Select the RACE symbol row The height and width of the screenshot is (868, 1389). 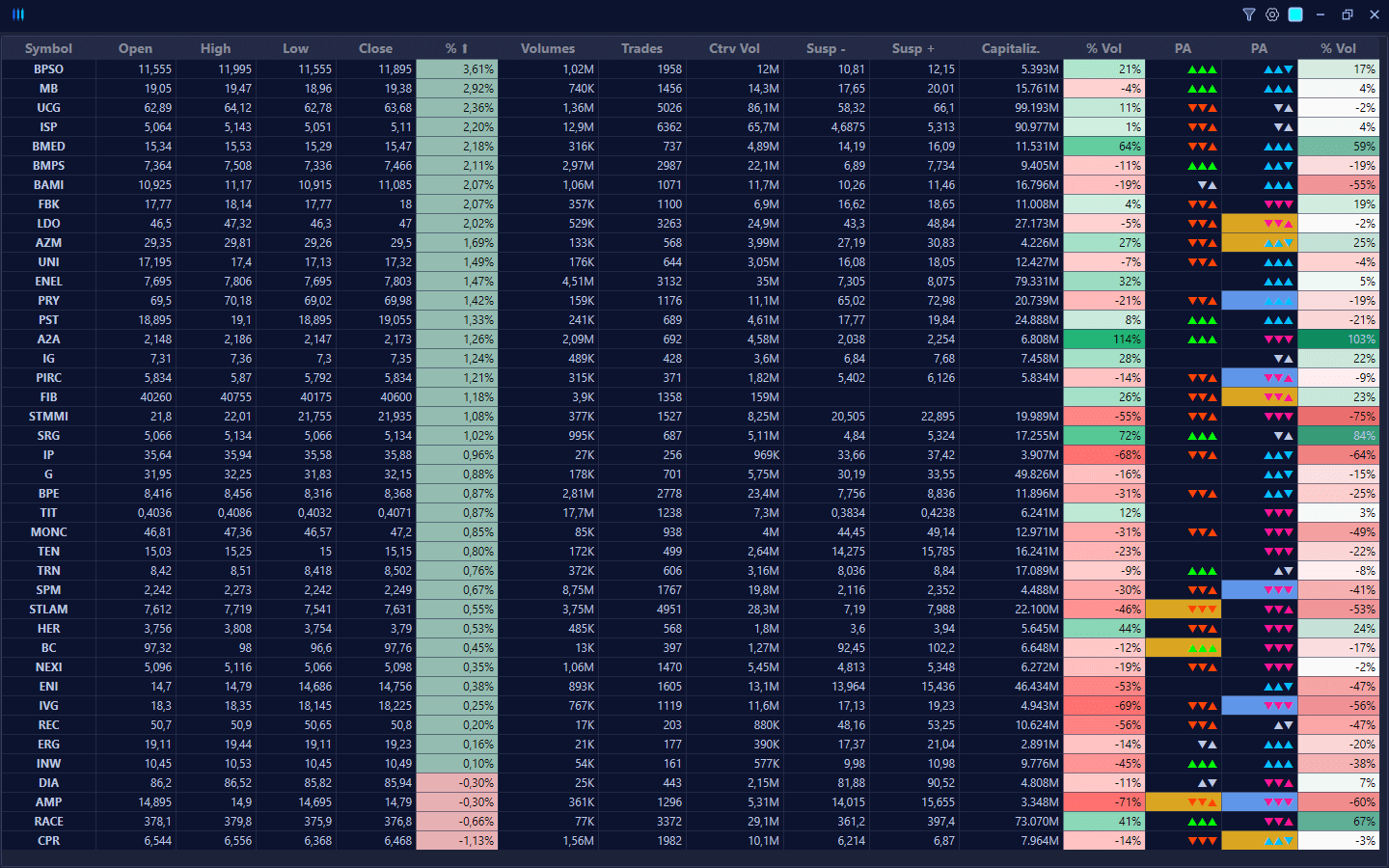coord(48,822)
